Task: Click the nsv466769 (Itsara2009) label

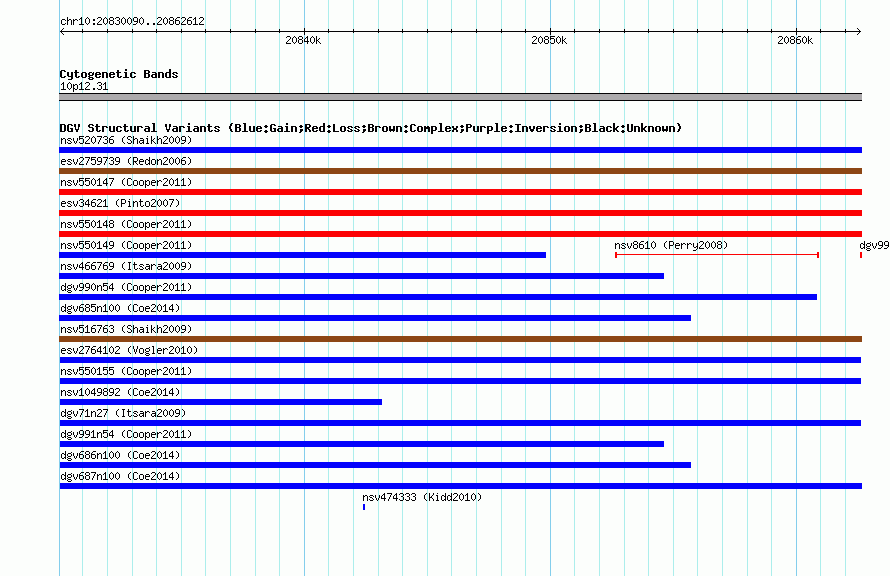Action: [x=126, y=266]
